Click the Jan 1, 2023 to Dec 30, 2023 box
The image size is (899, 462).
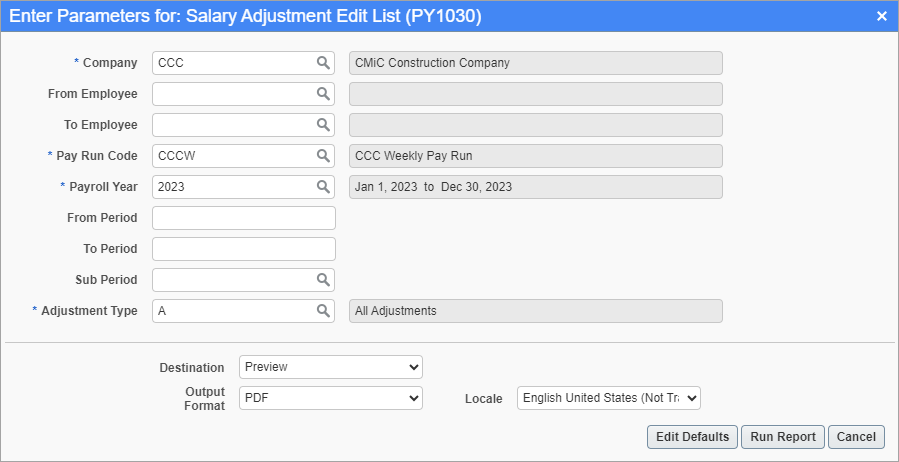pos(536,186)
